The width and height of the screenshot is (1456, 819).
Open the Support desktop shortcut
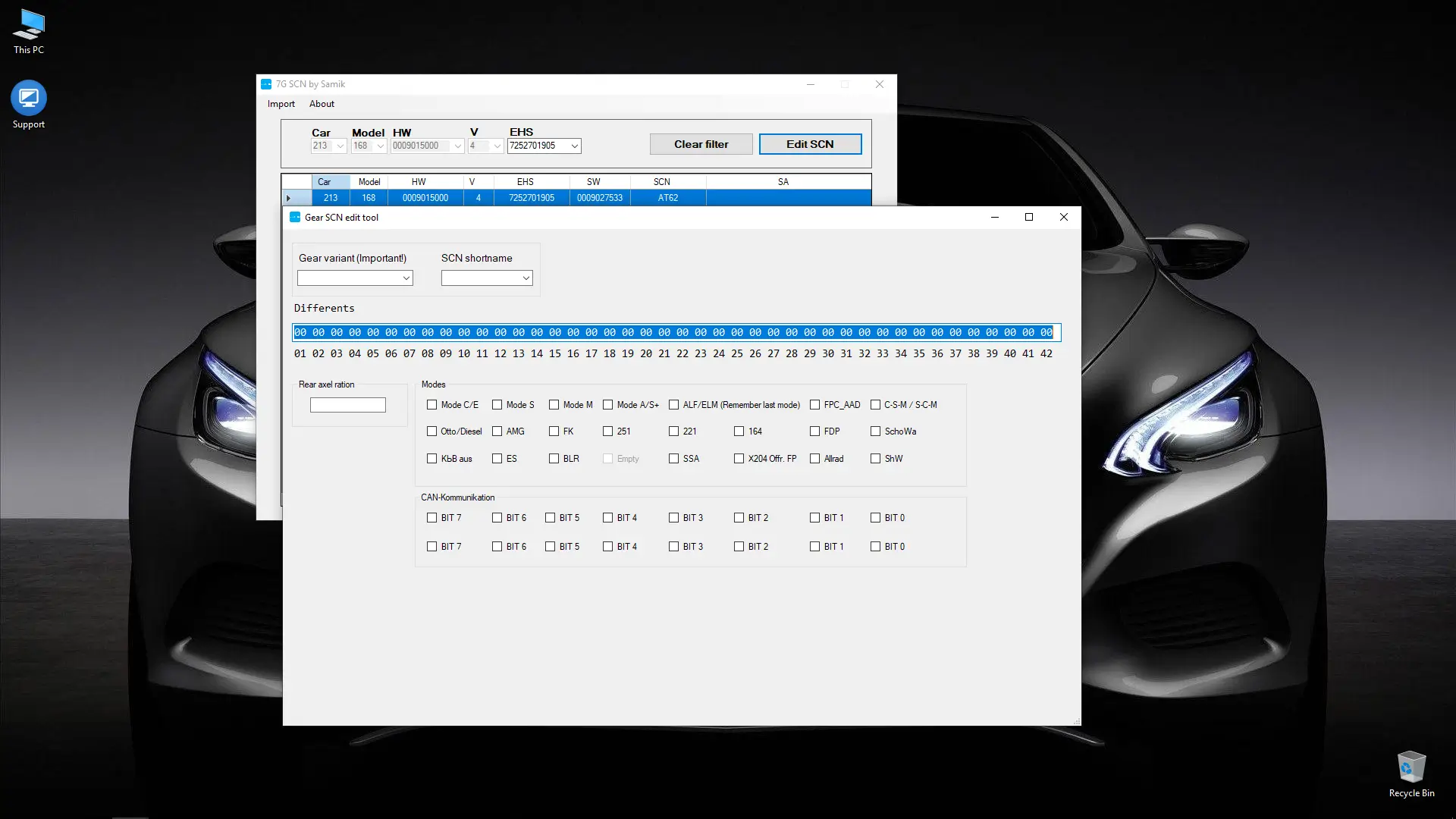tap(29, 98)
